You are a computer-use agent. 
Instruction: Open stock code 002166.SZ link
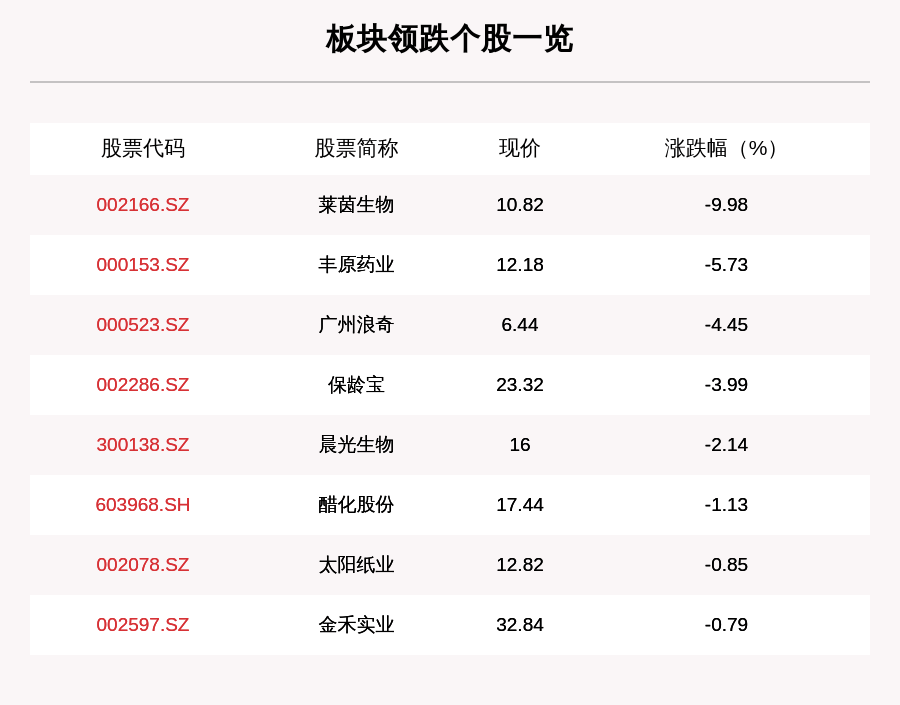(x=143, y=205)
